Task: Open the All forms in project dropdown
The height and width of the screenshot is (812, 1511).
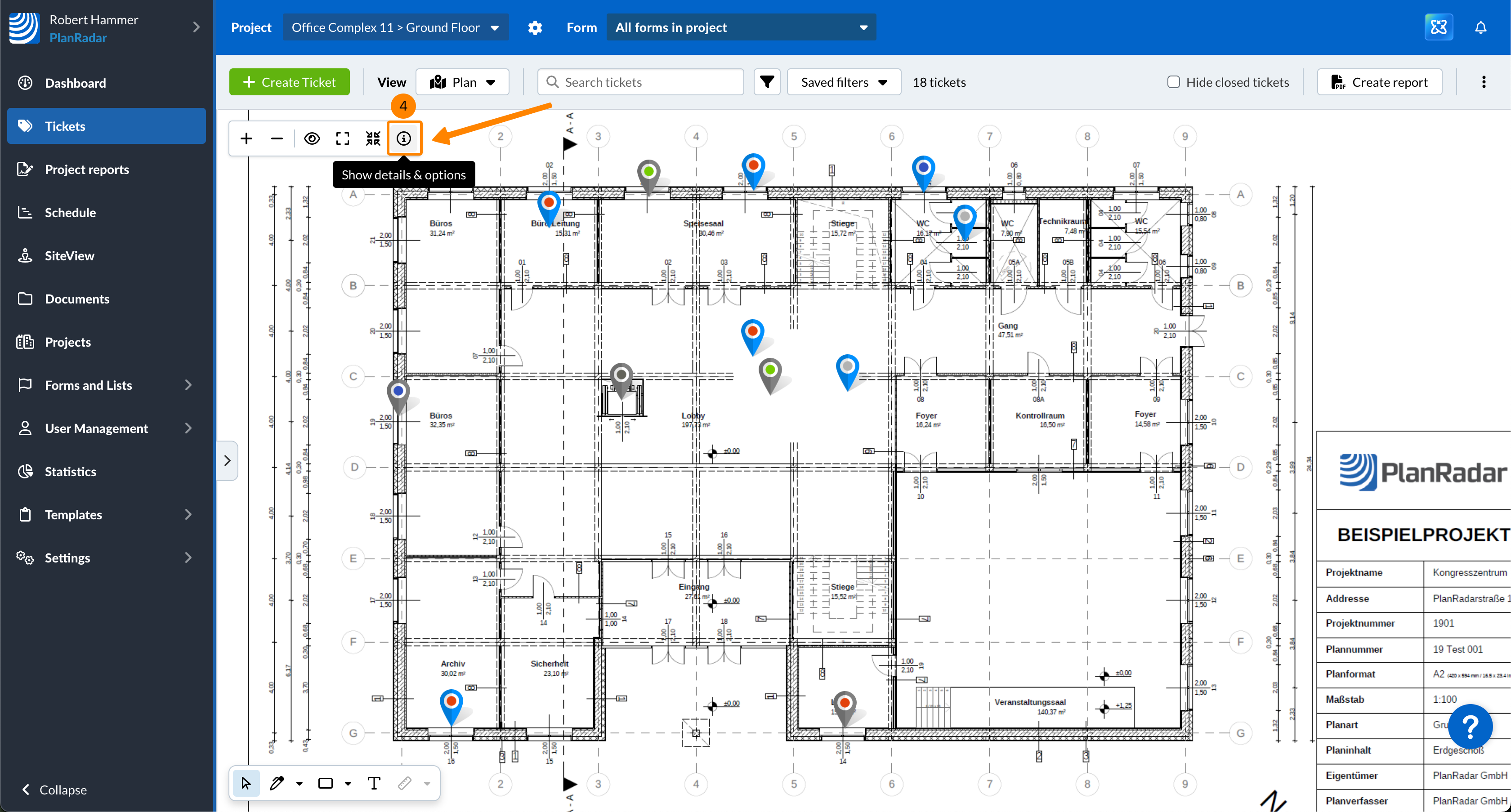Action: (740, 27)
